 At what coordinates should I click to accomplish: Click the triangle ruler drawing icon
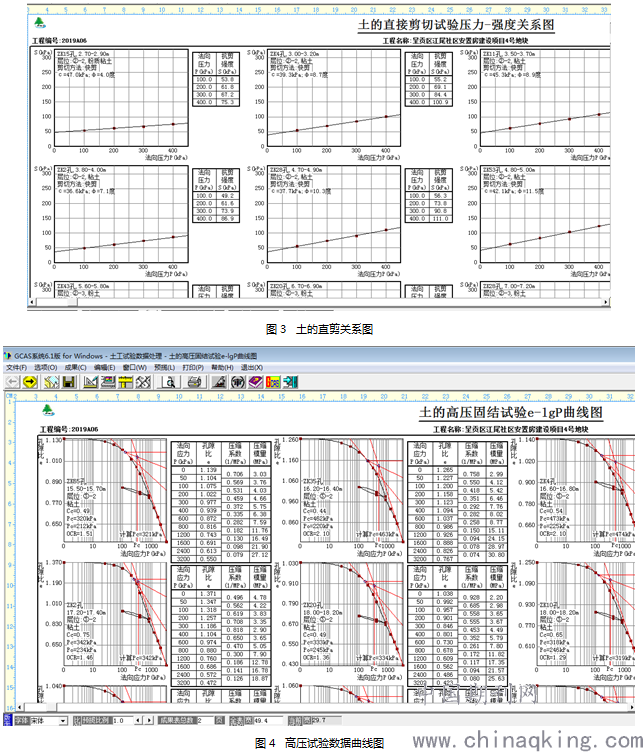pyautogui.click(x=90, y=382)
